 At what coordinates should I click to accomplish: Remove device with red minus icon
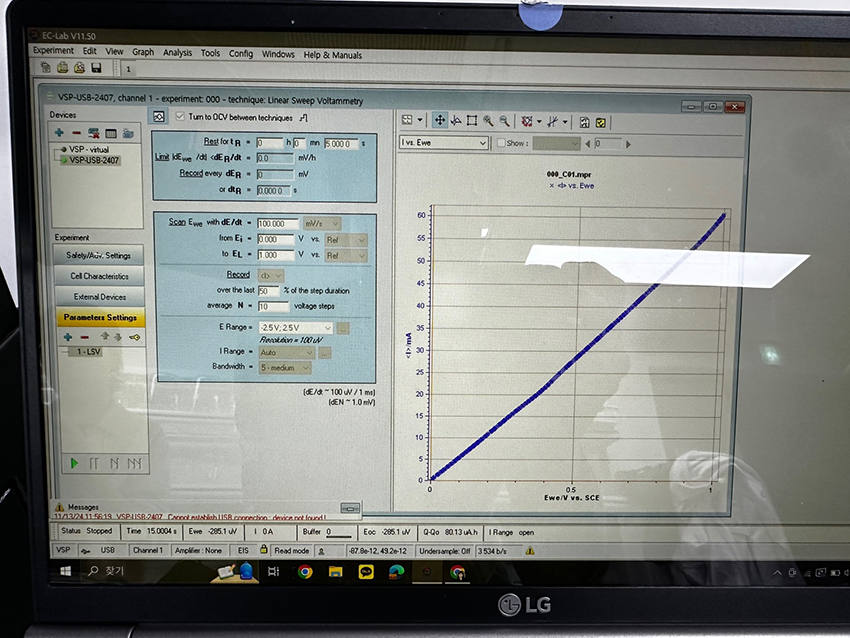[x=76, y=133]
